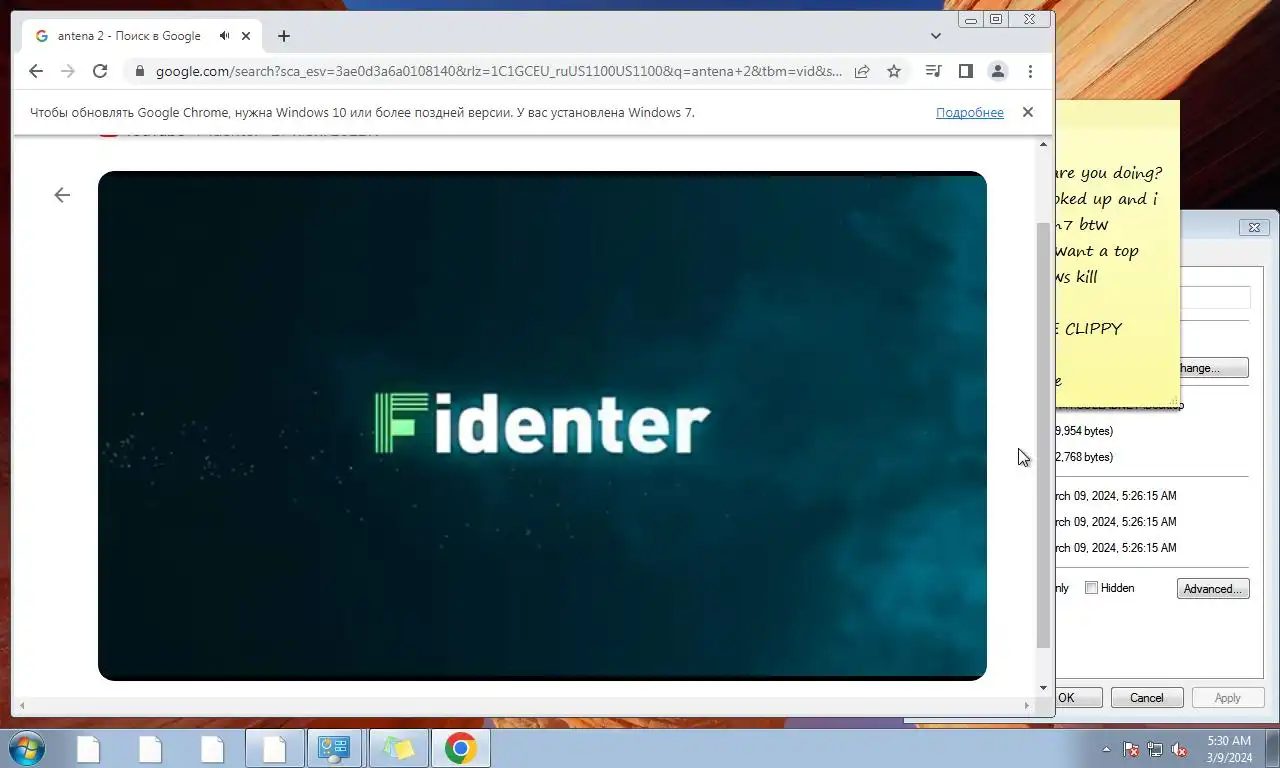Show hidden system tray icons
This screenshot has width=1280, height=768.
click(1106, 749)
